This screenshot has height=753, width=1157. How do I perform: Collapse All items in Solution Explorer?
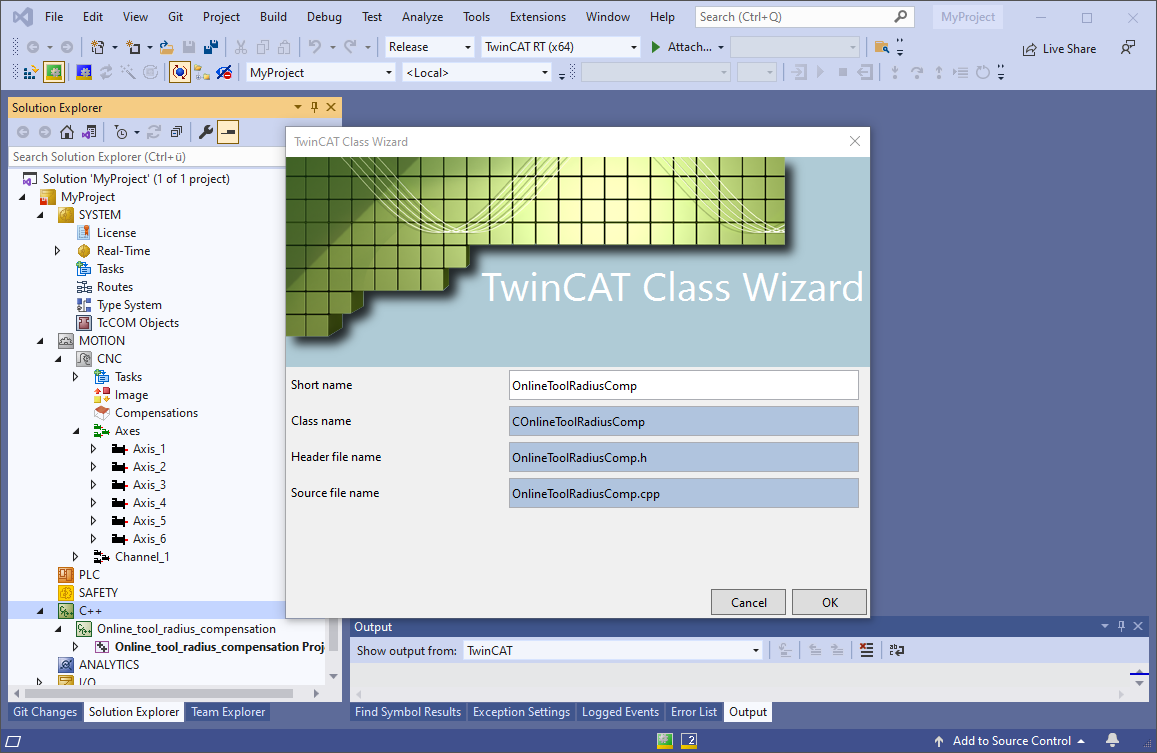(177, 131)
